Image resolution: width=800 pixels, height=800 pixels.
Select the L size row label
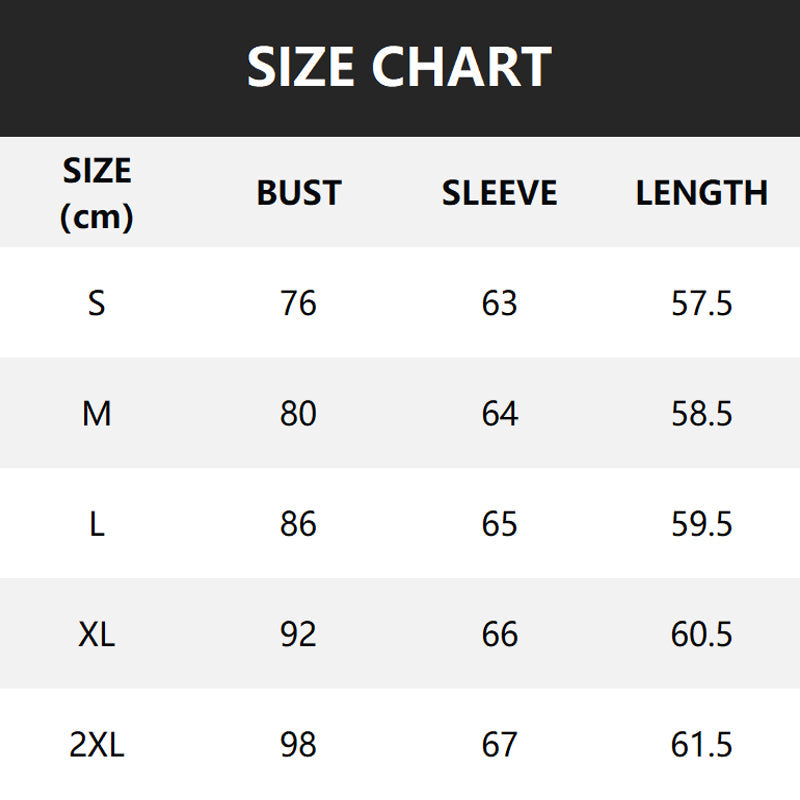click(97, 523)
